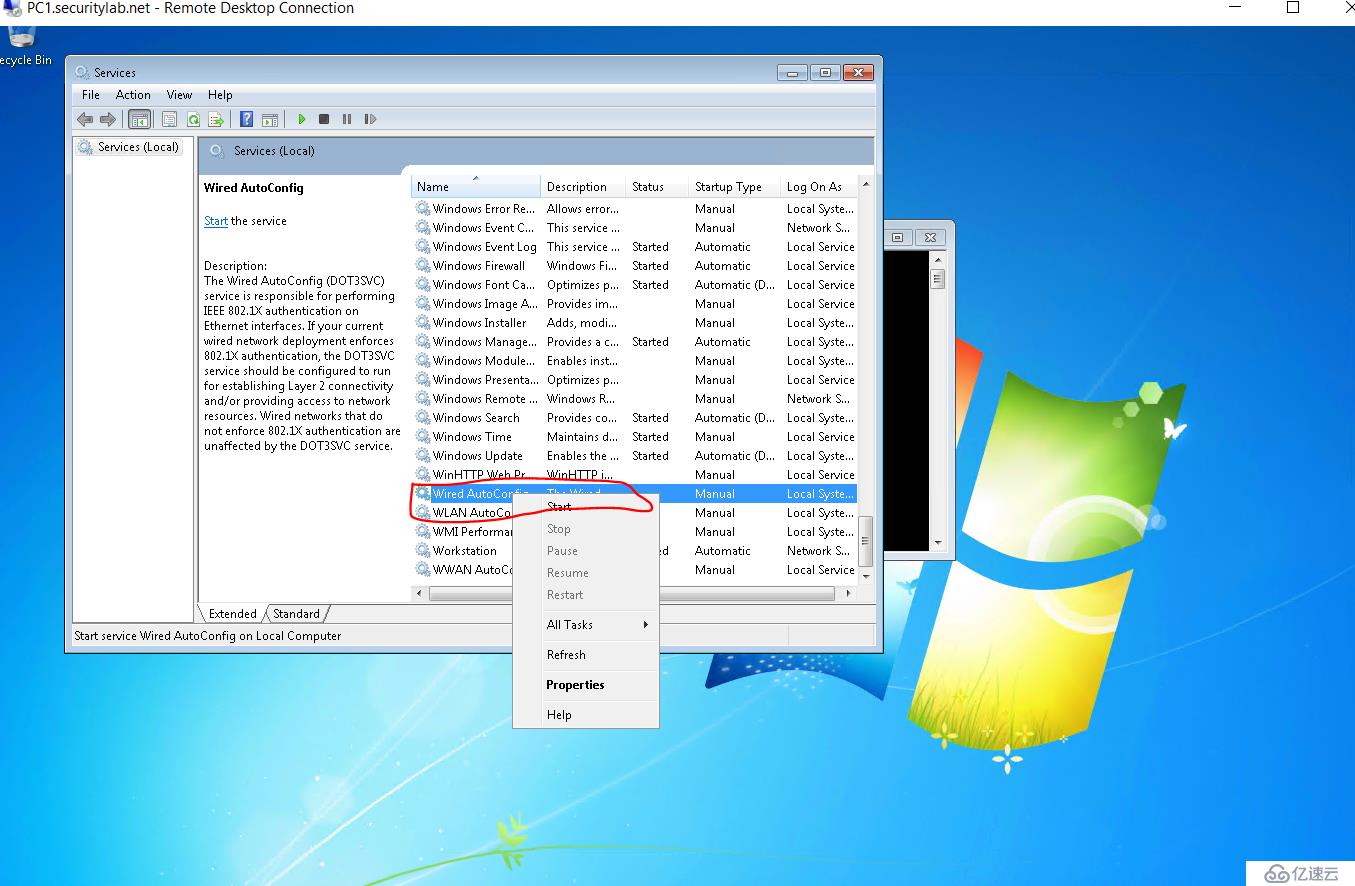Sort by the Log On As column header

pos(819,187)
